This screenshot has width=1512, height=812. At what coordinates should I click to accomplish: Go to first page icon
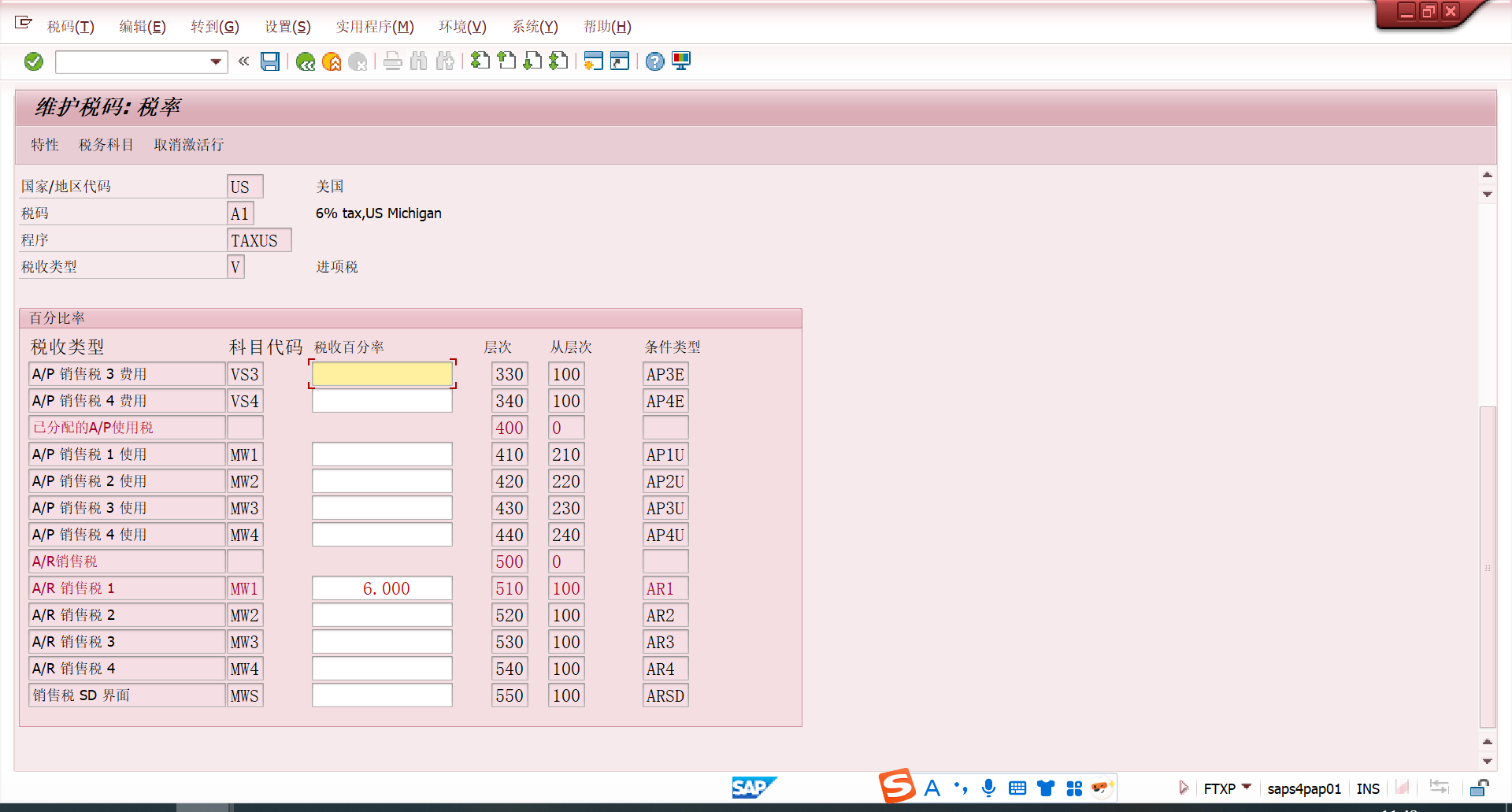(480, 61)
